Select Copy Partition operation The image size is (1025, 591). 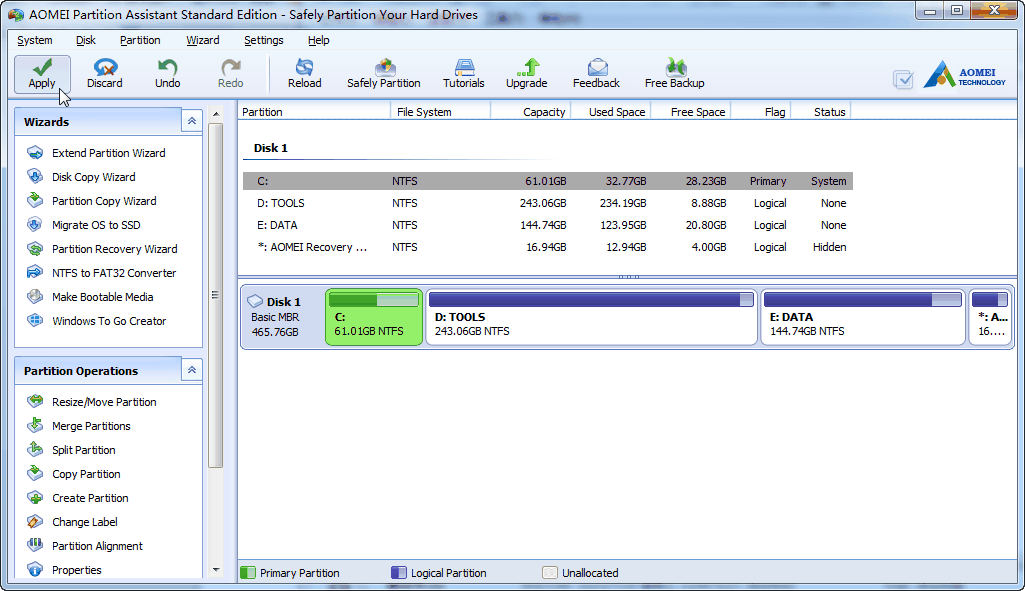coord(74,474)
